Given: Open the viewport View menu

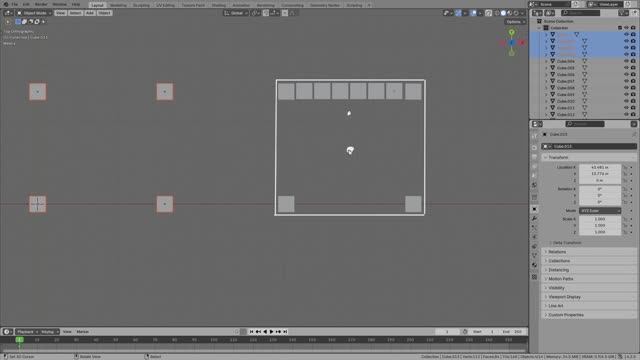Looking at the screenshot, I should [x=60, y=13].
